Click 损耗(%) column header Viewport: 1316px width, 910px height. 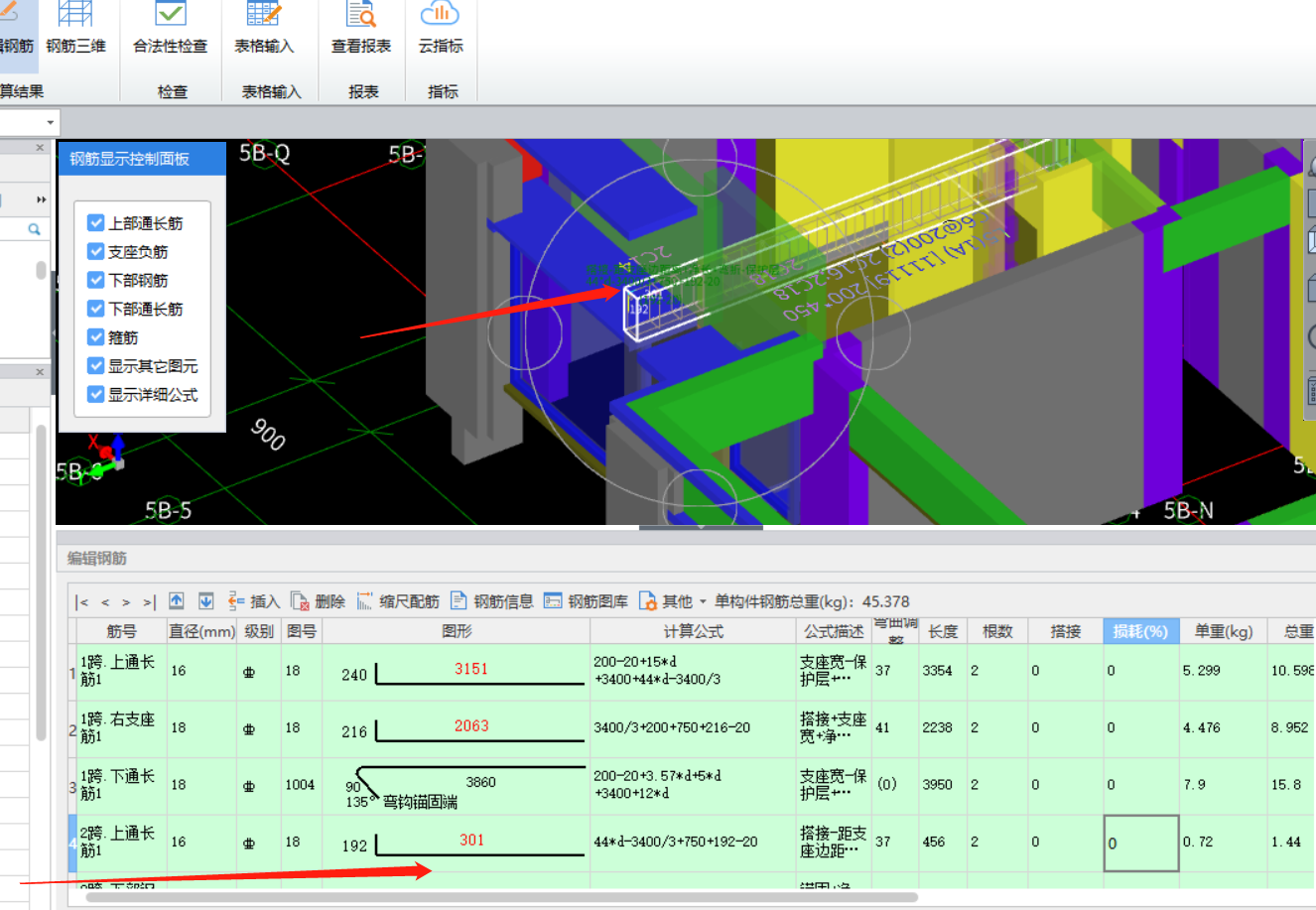click(1140, 631)
